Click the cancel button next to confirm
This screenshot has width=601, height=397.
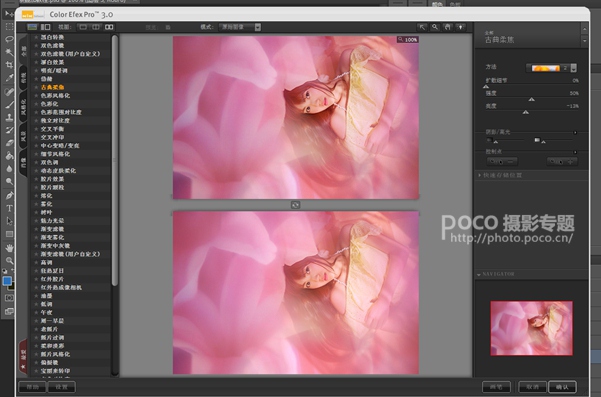tap(532, 387)
